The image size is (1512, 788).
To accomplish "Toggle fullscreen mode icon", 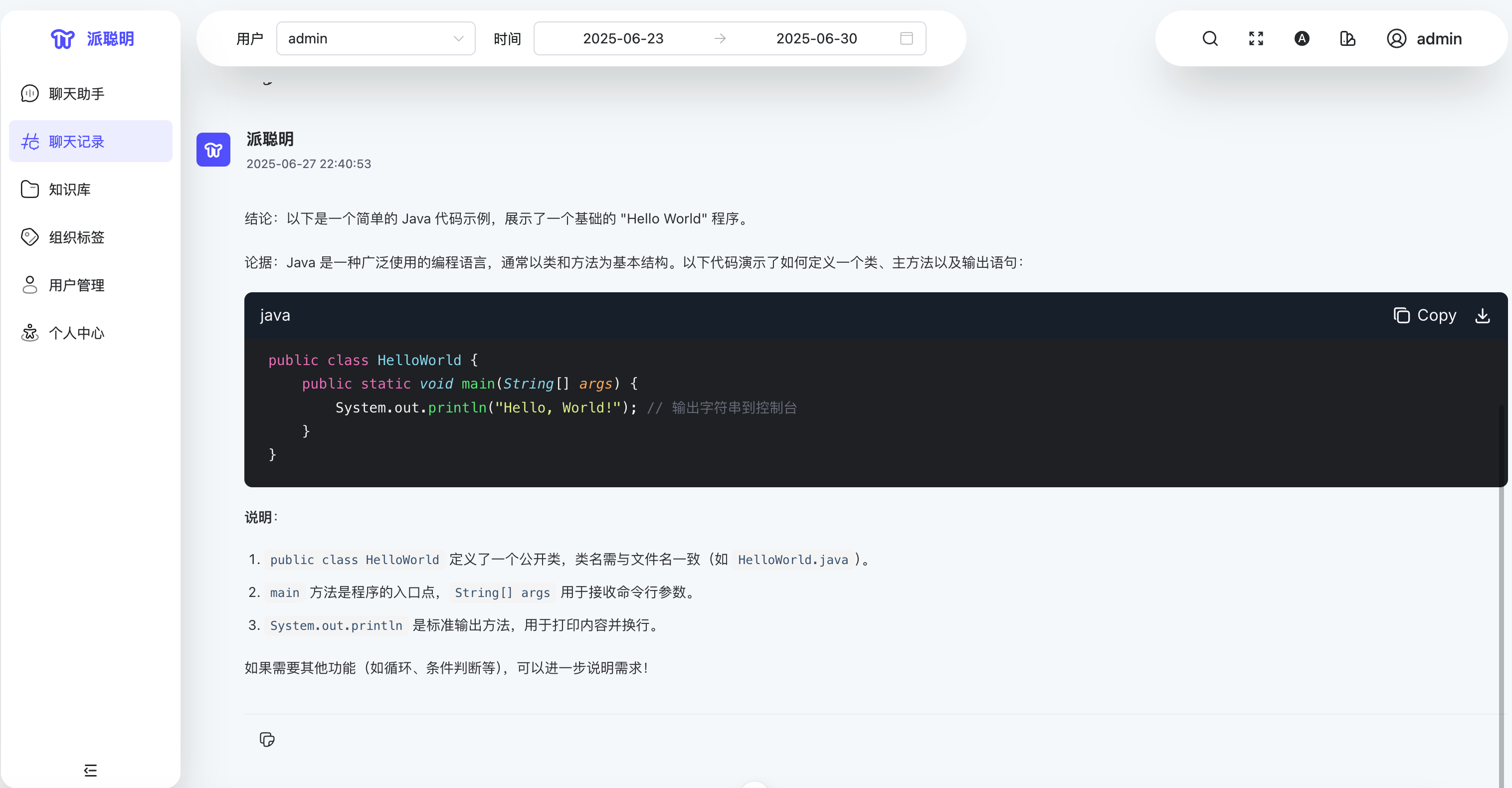I will pyautogui.click(x=1256, y=39).
